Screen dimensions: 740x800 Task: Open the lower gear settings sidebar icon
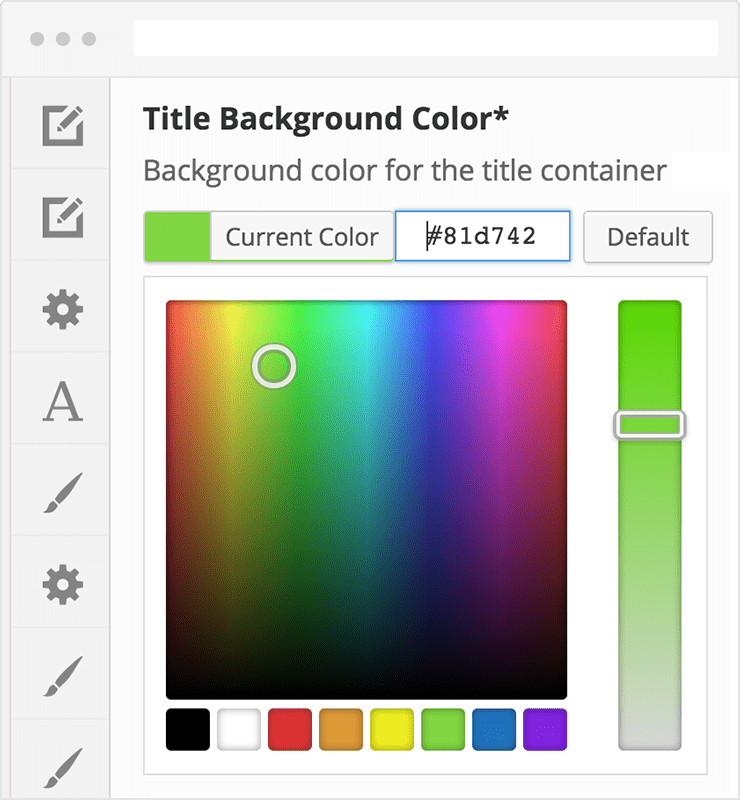(x=63, y=585)
